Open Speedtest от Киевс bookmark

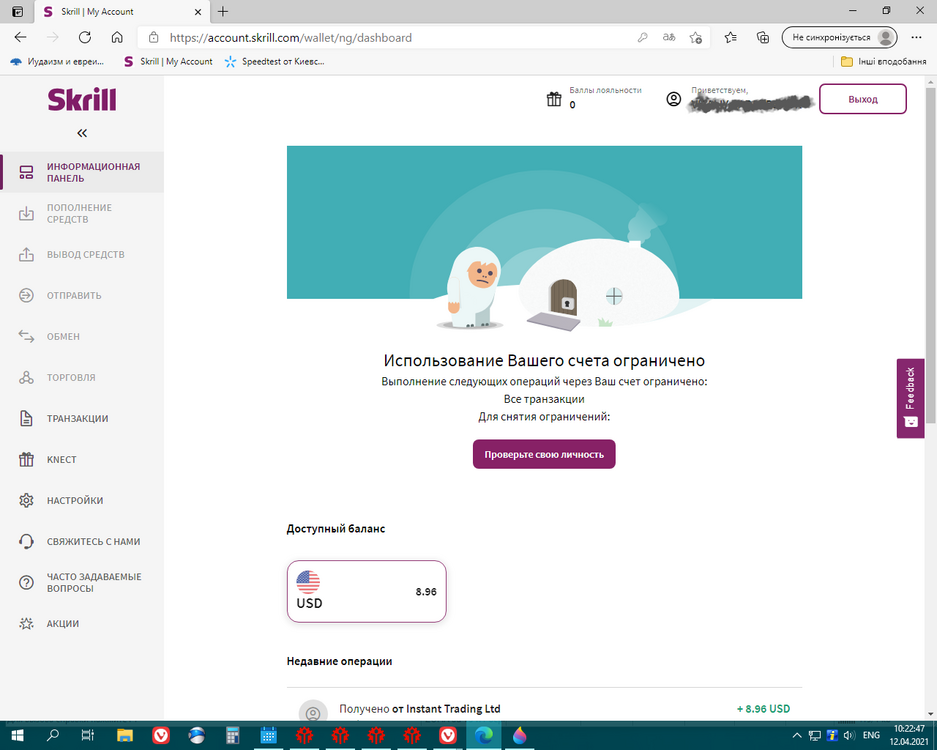point(274,61)
